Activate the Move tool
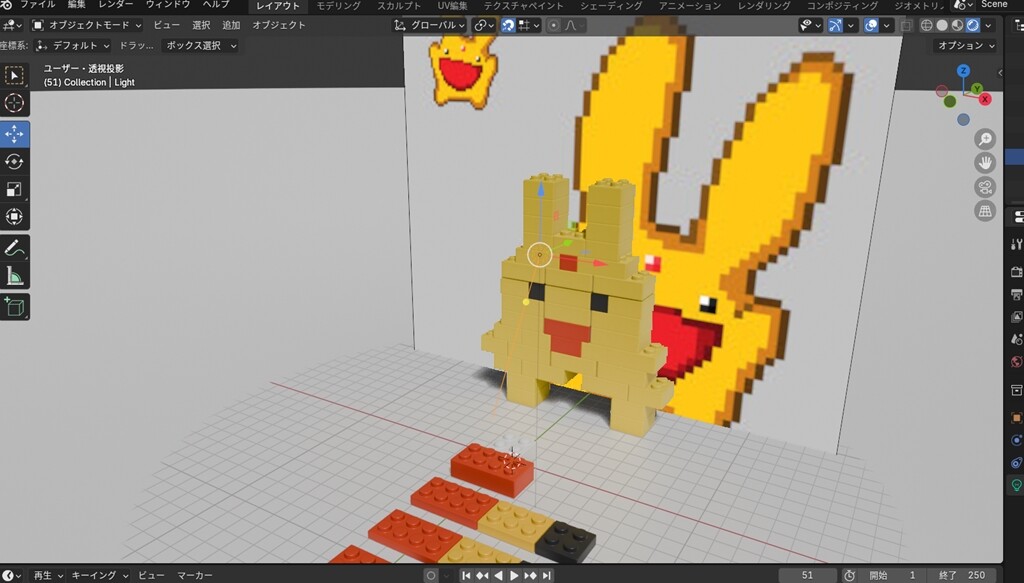This screenshot has height=583, width=1024. (x=14, y=134)
